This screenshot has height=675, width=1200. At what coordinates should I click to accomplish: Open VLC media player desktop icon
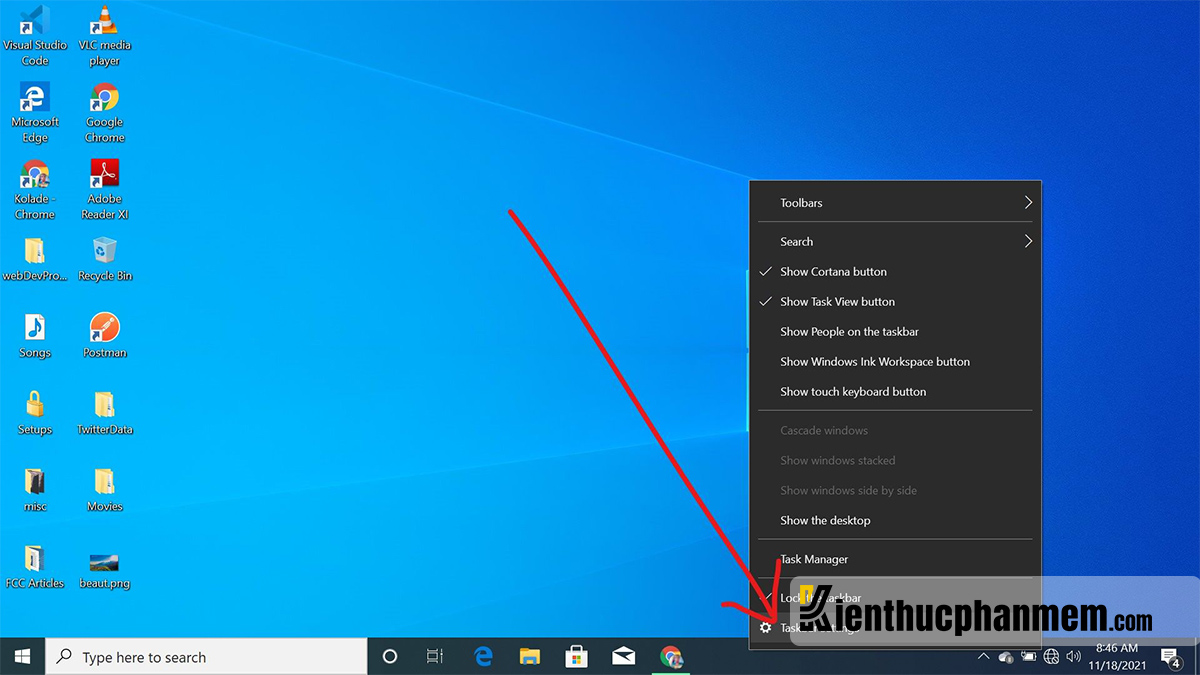click(x=104, y=34)
